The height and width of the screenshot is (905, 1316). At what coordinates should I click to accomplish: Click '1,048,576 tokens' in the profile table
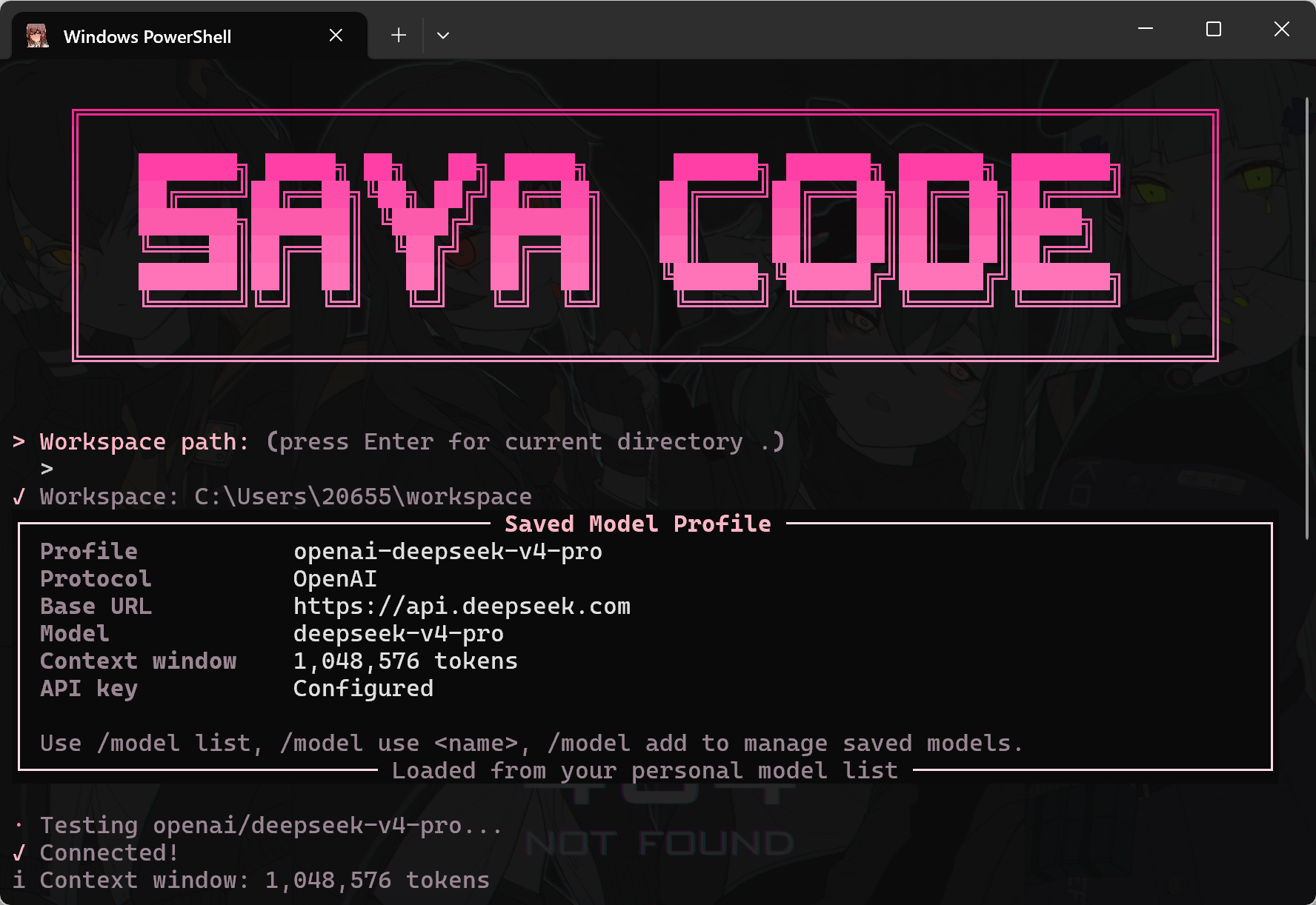pos(405,661)
